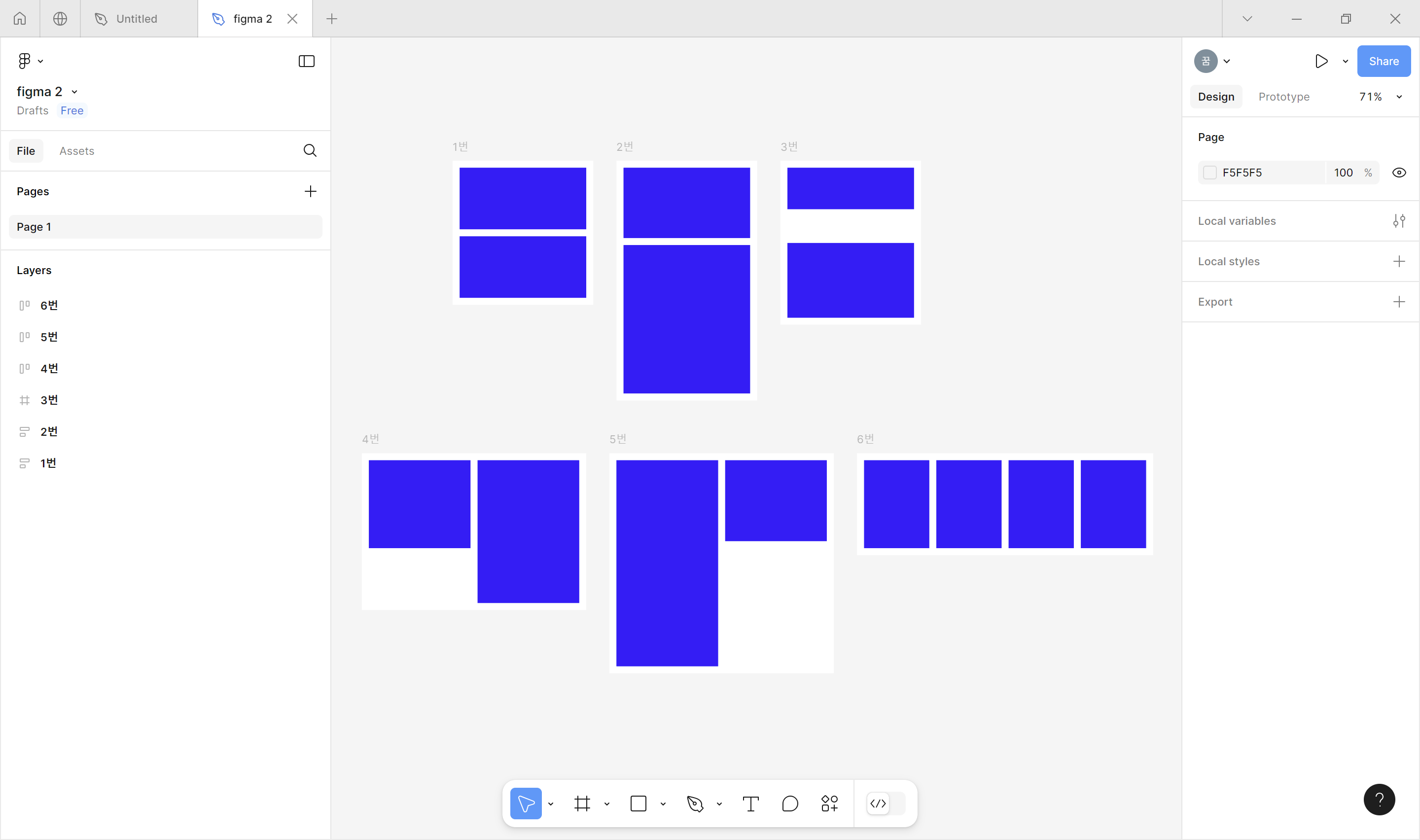
Task: Open the File tab
Action: tap(26, 150)
